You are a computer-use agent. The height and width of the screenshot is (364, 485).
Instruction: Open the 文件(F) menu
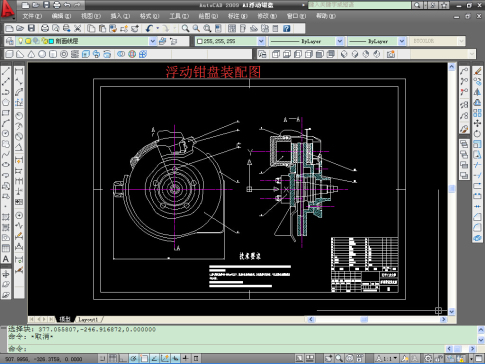pyautogui.click(x=32, y=16)
